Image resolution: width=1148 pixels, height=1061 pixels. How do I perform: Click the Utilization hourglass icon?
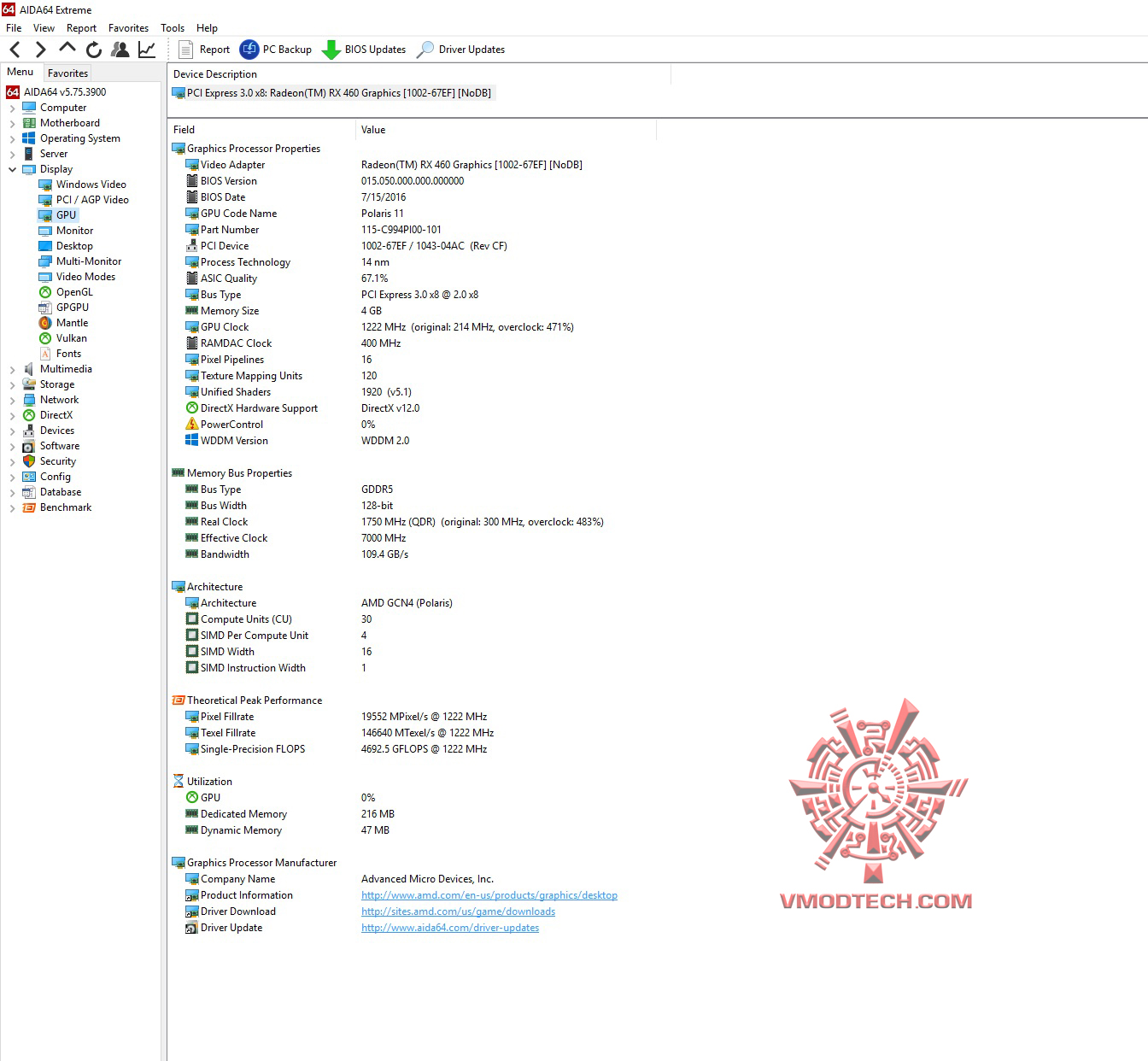tap(179, 782)
